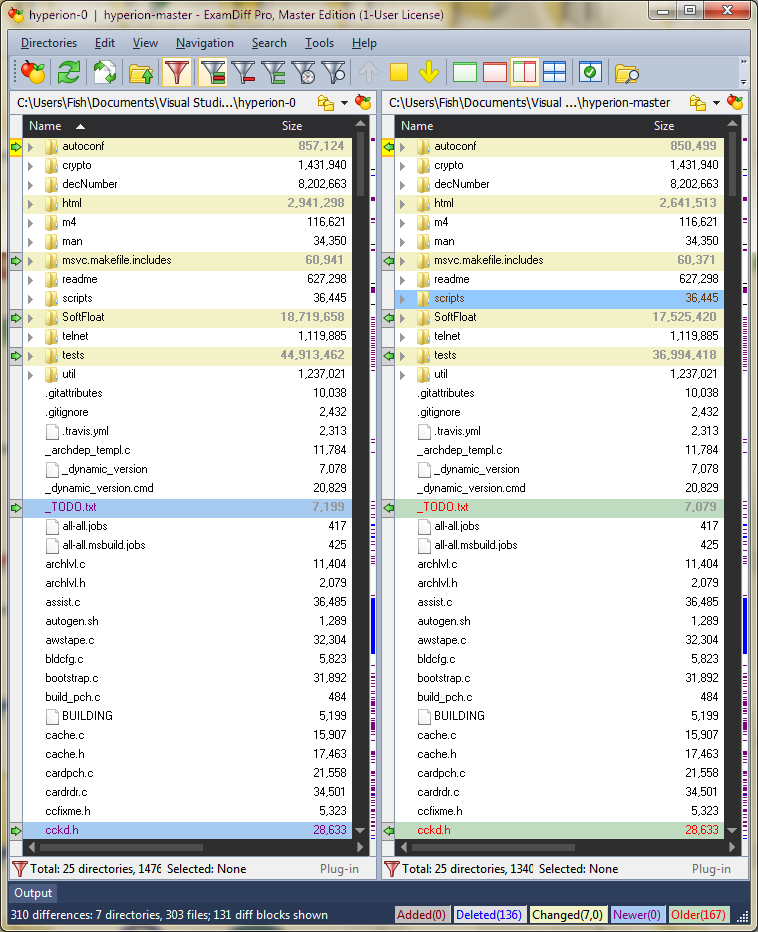Expand the scripts folder in right pane

pos(402,299)
